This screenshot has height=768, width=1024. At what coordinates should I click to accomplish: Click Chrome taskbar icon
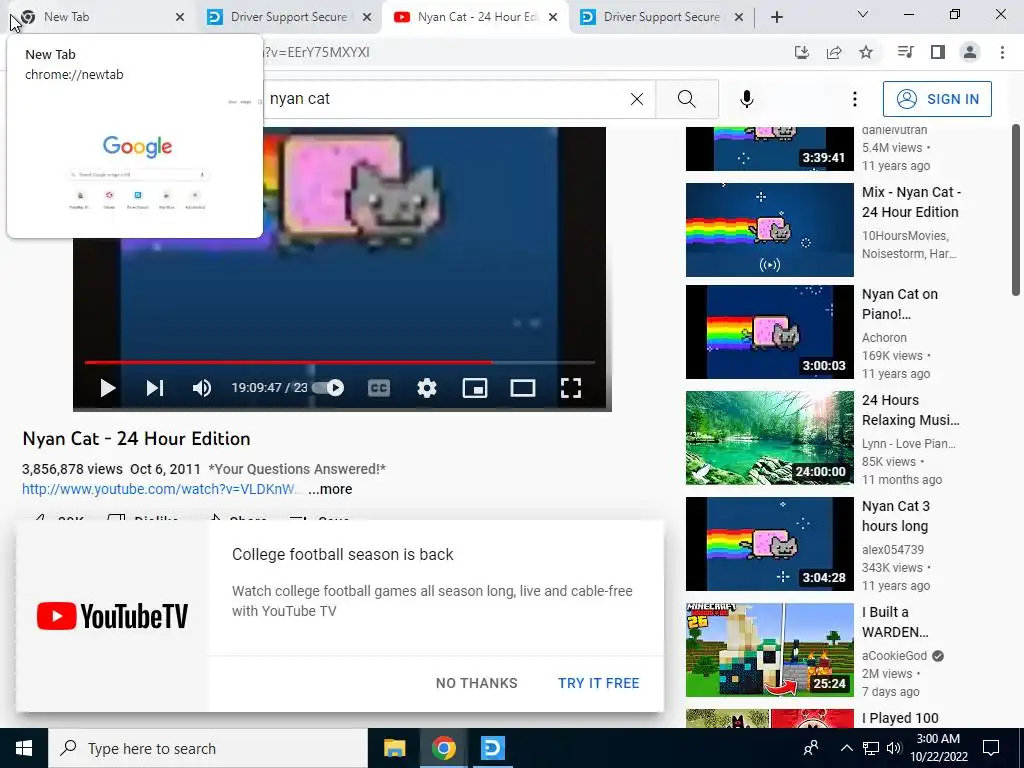443,748
